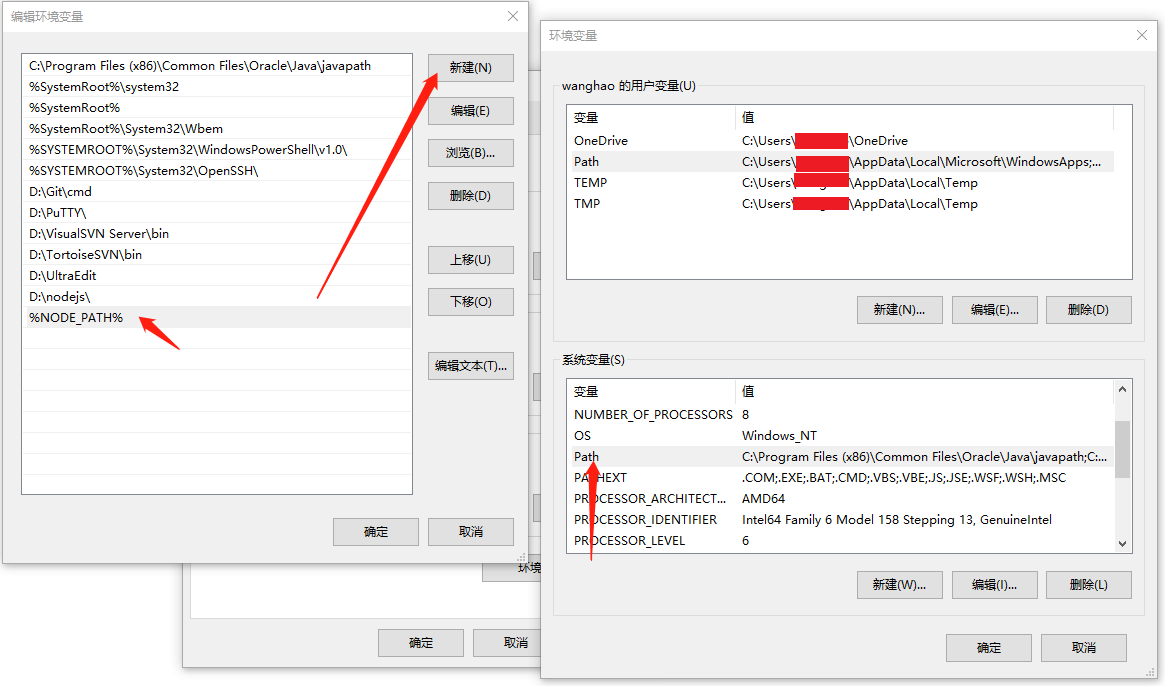The image size is (1165, 686).
Task: Confirm path changes with 确定
Action: pyautogui.click(x=375, y=531)
